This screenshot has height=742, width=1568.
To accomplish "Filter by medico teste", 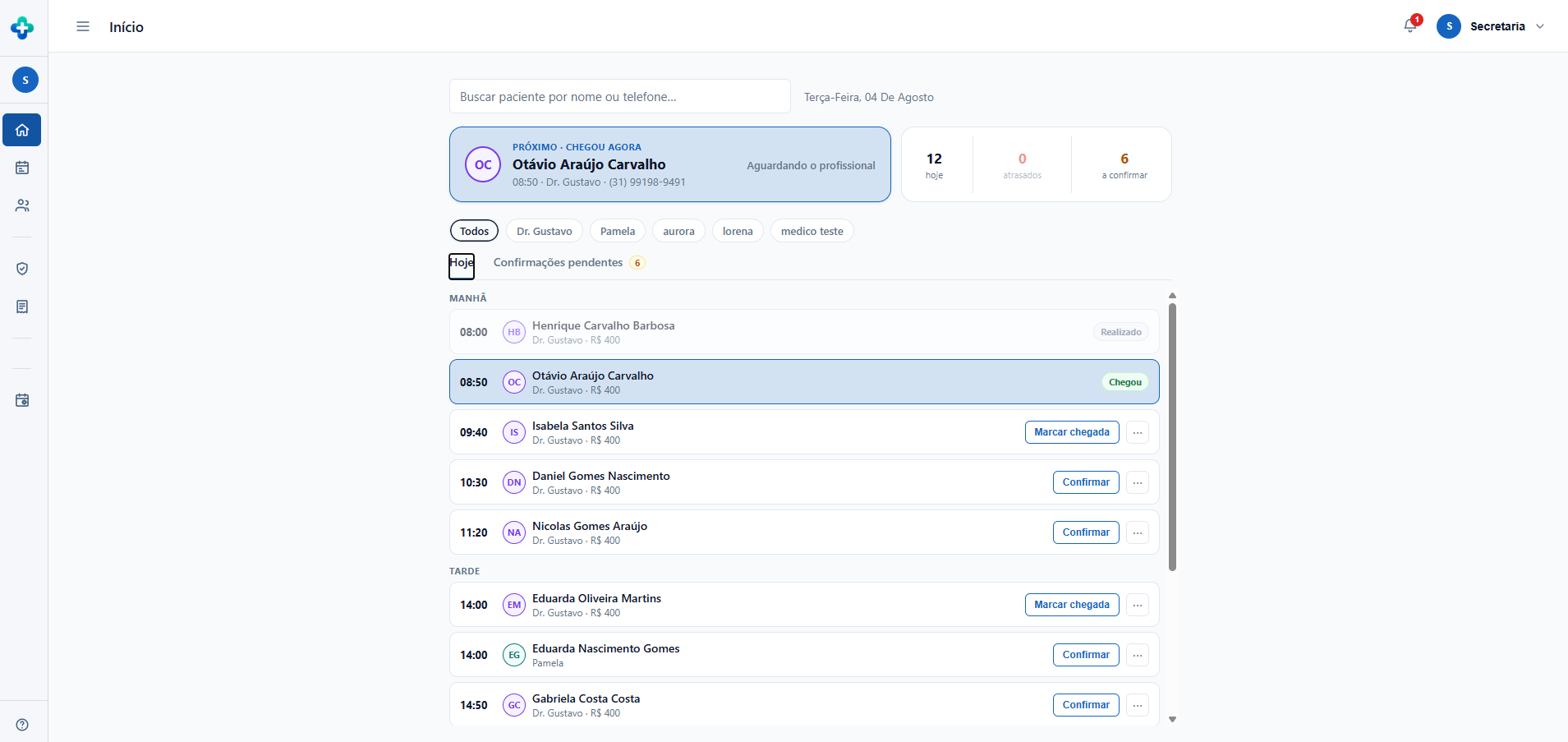I will tap(812, 231).
